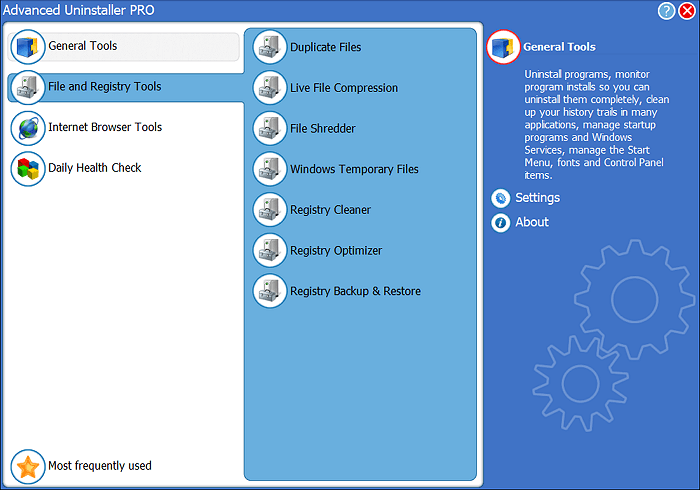
Task: Click the Internet Browser Tools globe icon
Action: coord(28,128)
